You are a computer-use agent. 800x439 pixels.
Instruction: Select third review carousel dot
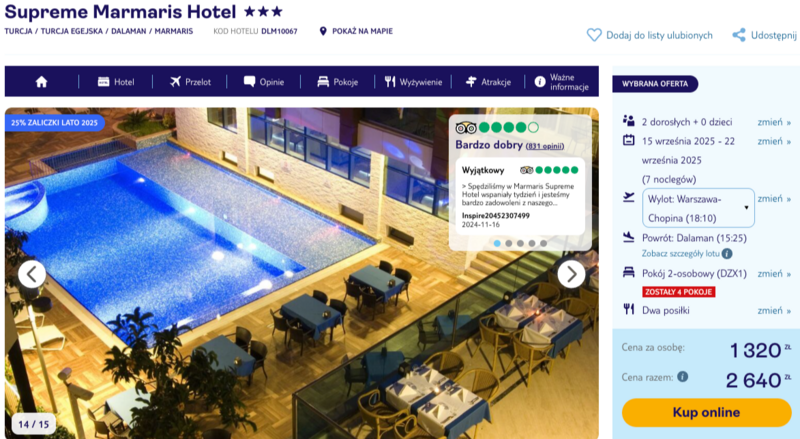tap(520, 243)
